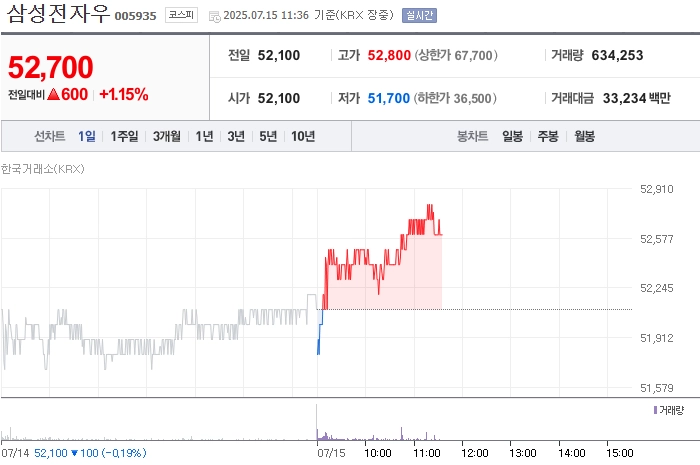The image size is (700, 465).
Task: Click the 코스피 market badge
Action: pyautogui.click(x=181, y=15)
